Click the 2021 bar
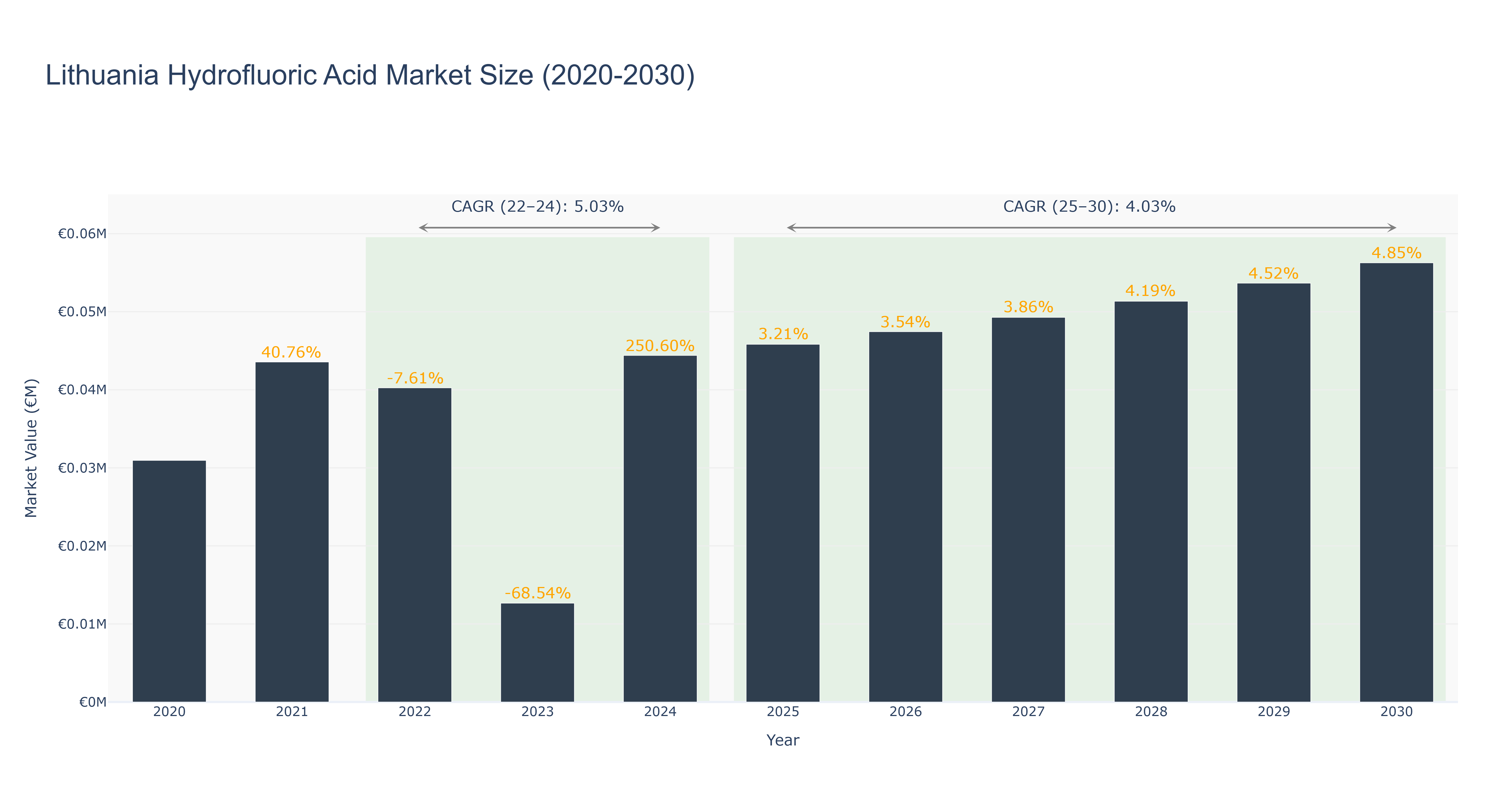 click(292, 532)
